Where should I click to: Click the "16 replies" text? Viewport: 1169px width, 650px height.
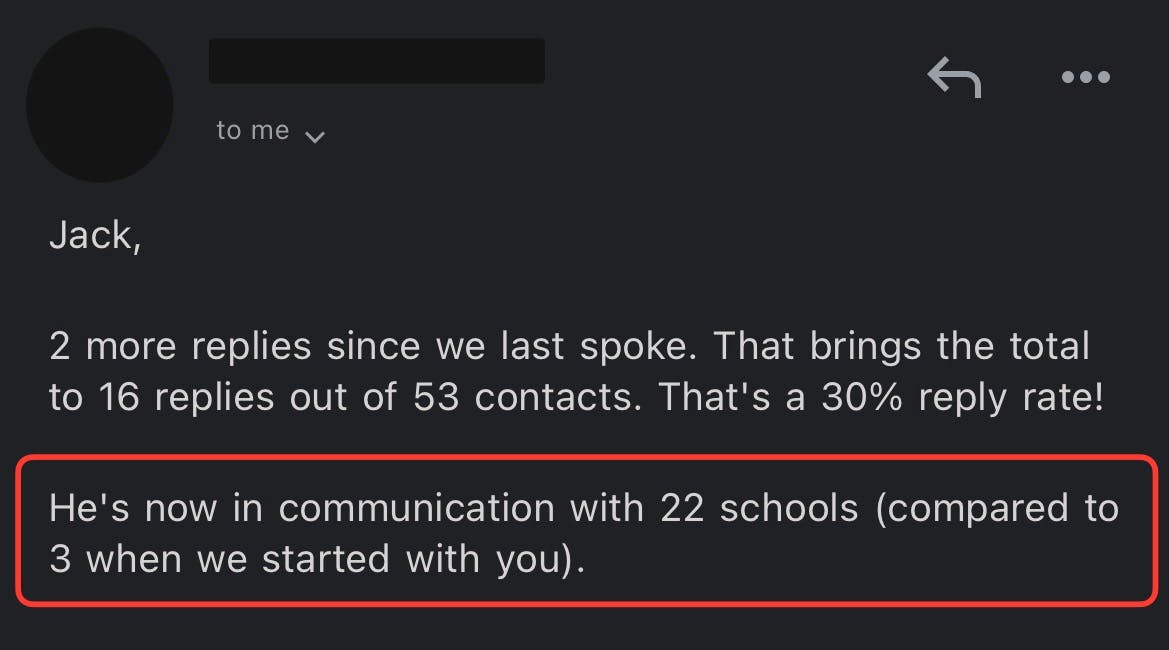pyautogui.click(x=186, y=398)
